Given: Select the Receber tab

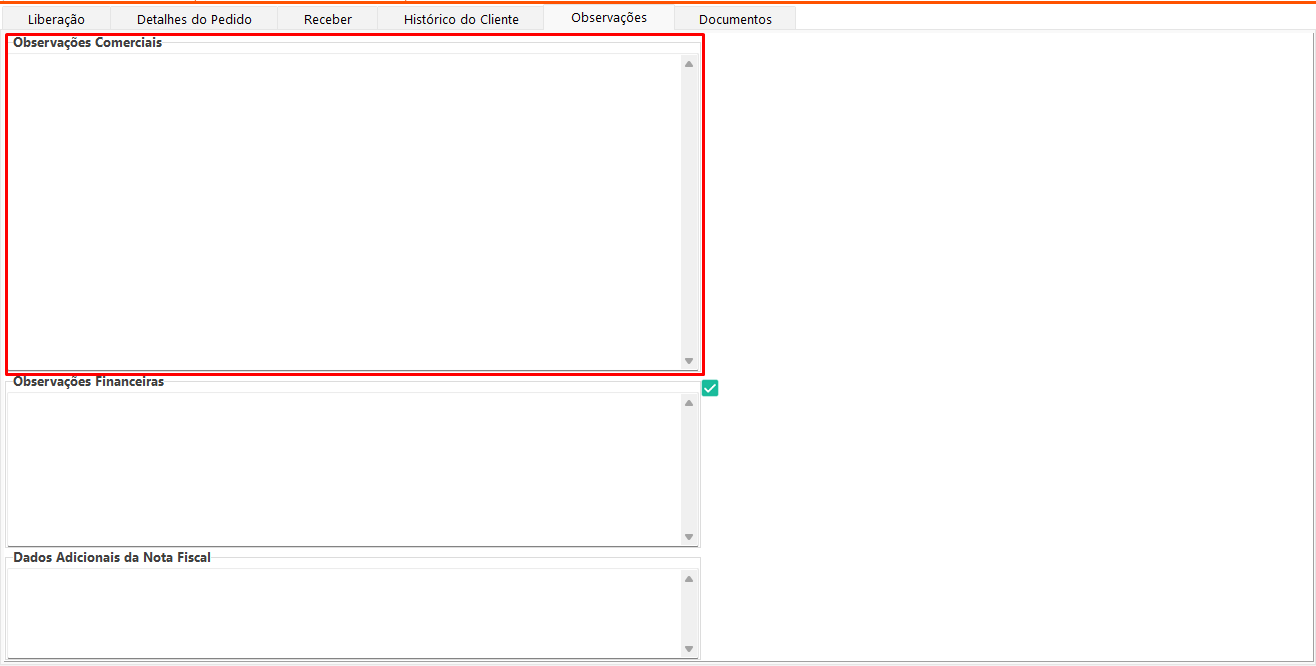Looking at the screenshot, I should pyautogui.click(x=327, y=19).
